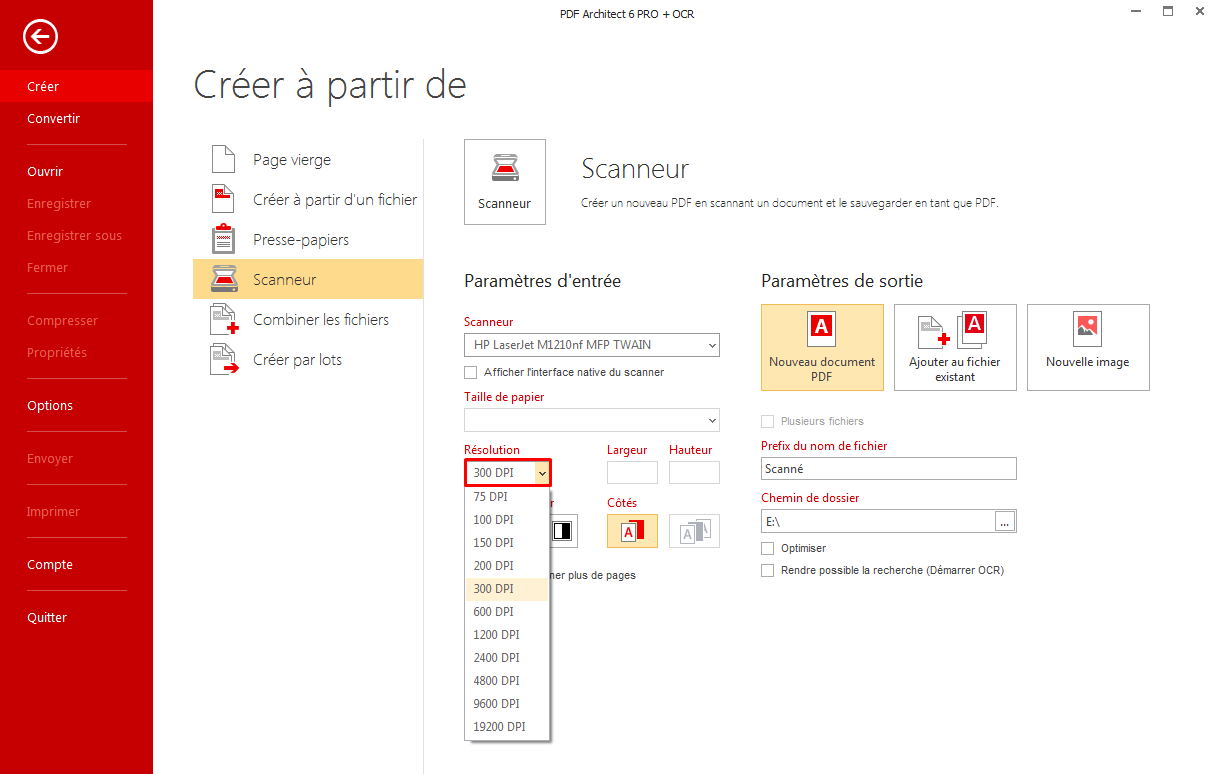Choose 4800 DPI from the resolution list

click(507, 681)
